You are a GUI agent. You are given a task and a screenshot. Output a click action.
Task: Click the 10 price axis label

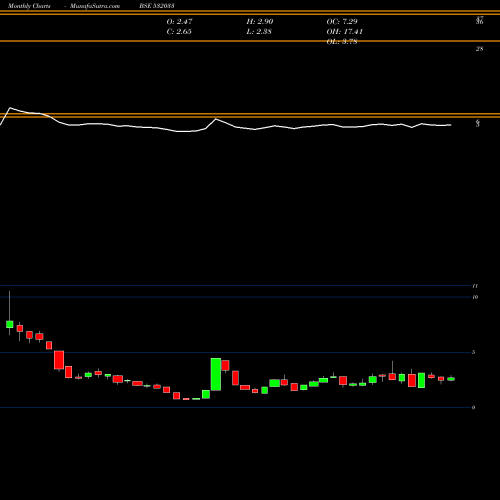point(475,297)
